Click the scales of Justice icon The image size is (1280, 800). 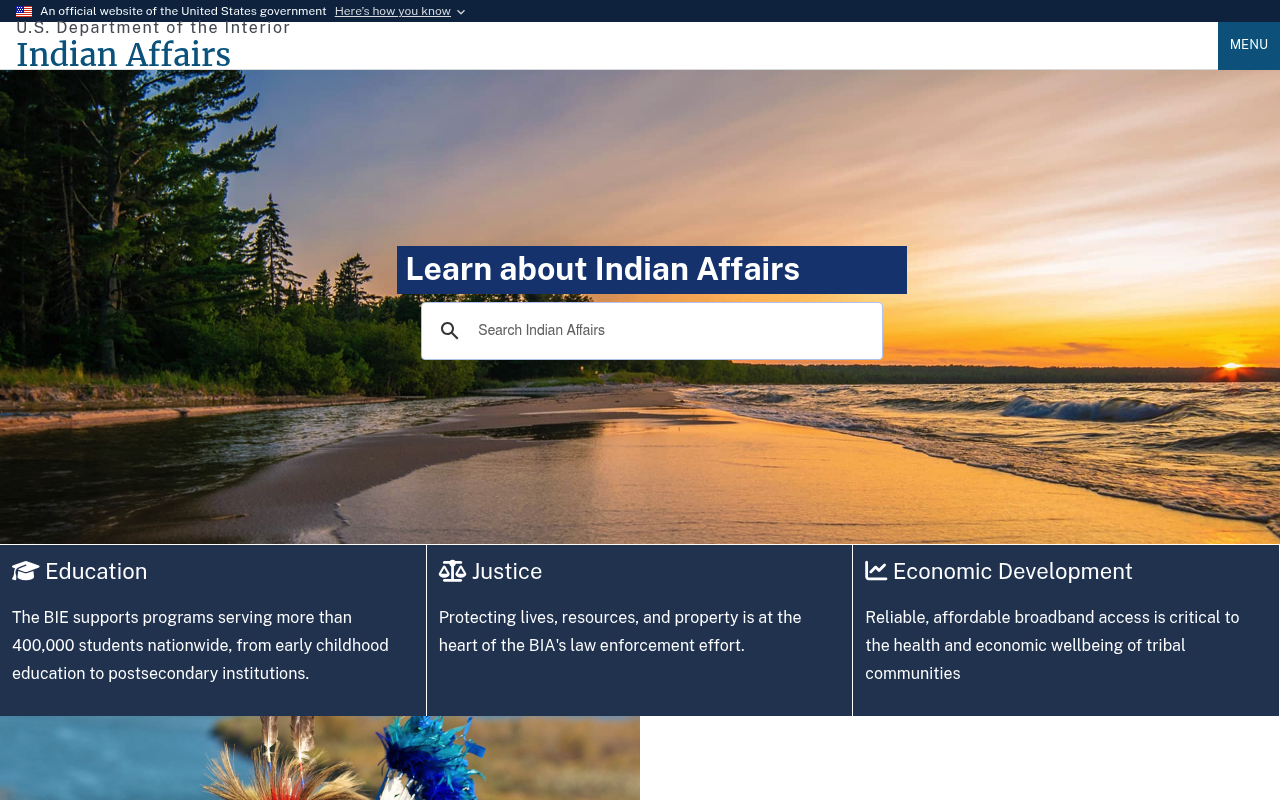pos(452,571)
